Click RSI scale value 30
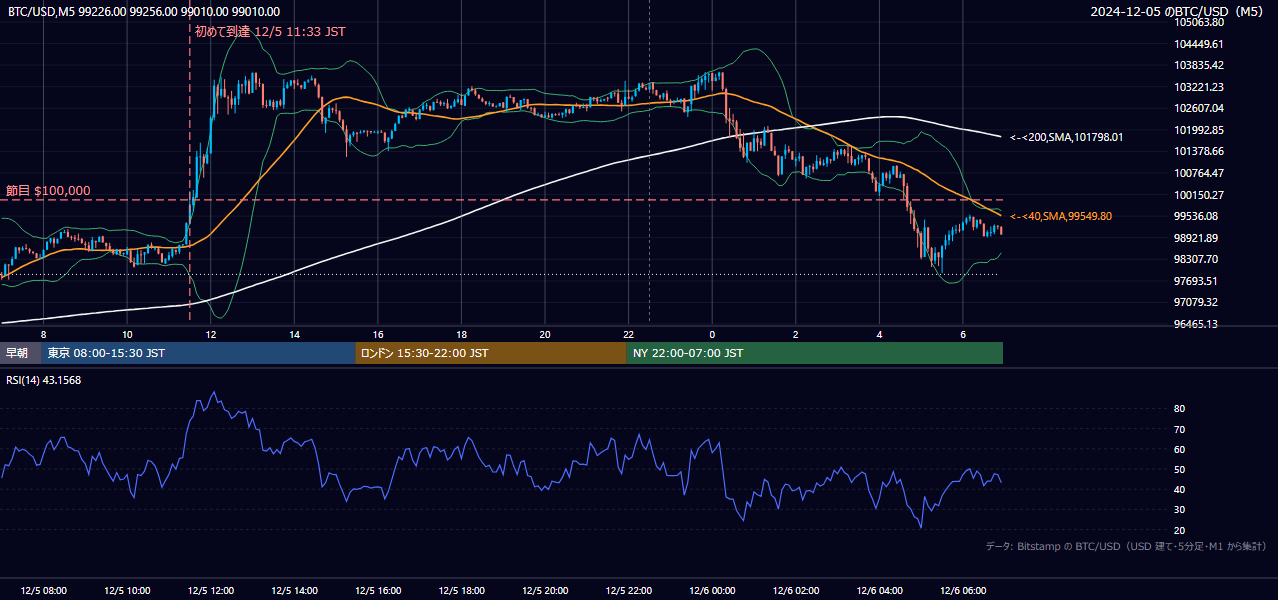This screenshot has width=1278, height=600. coord(1180,510)
